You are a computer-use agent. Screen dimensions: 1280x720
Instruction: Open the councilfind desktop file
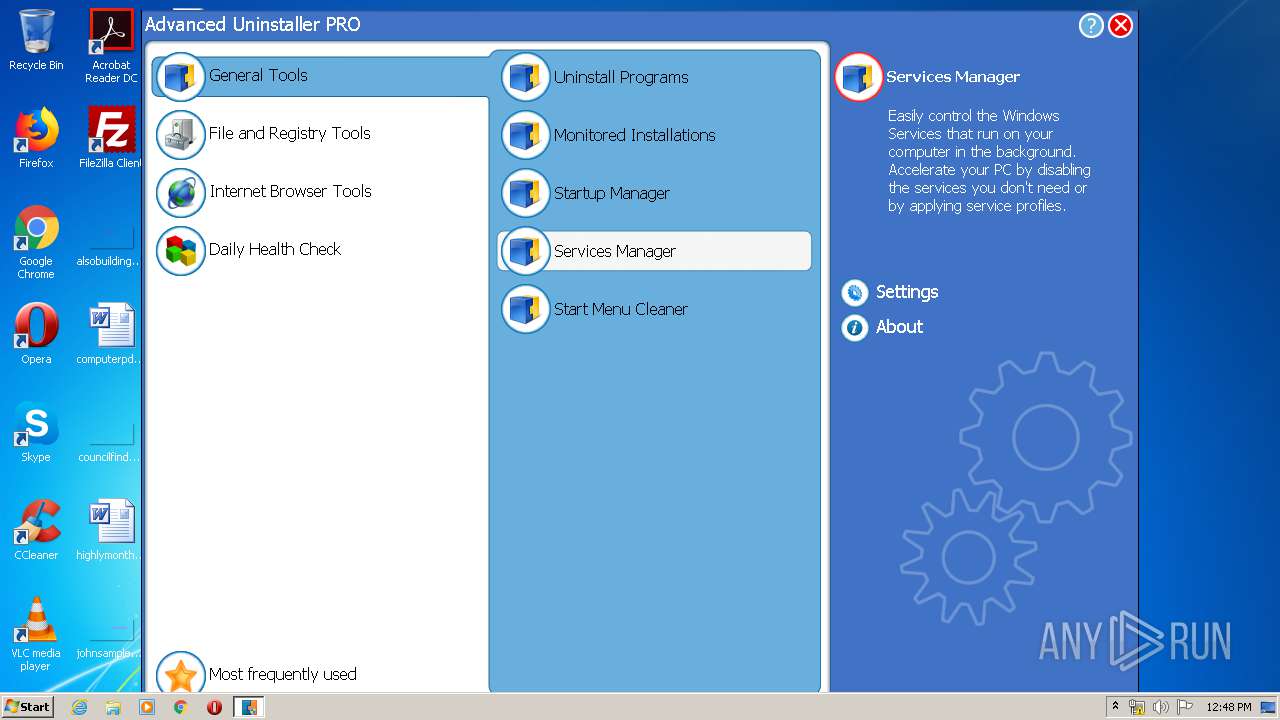pyautogui.click(x=111, y=440)
